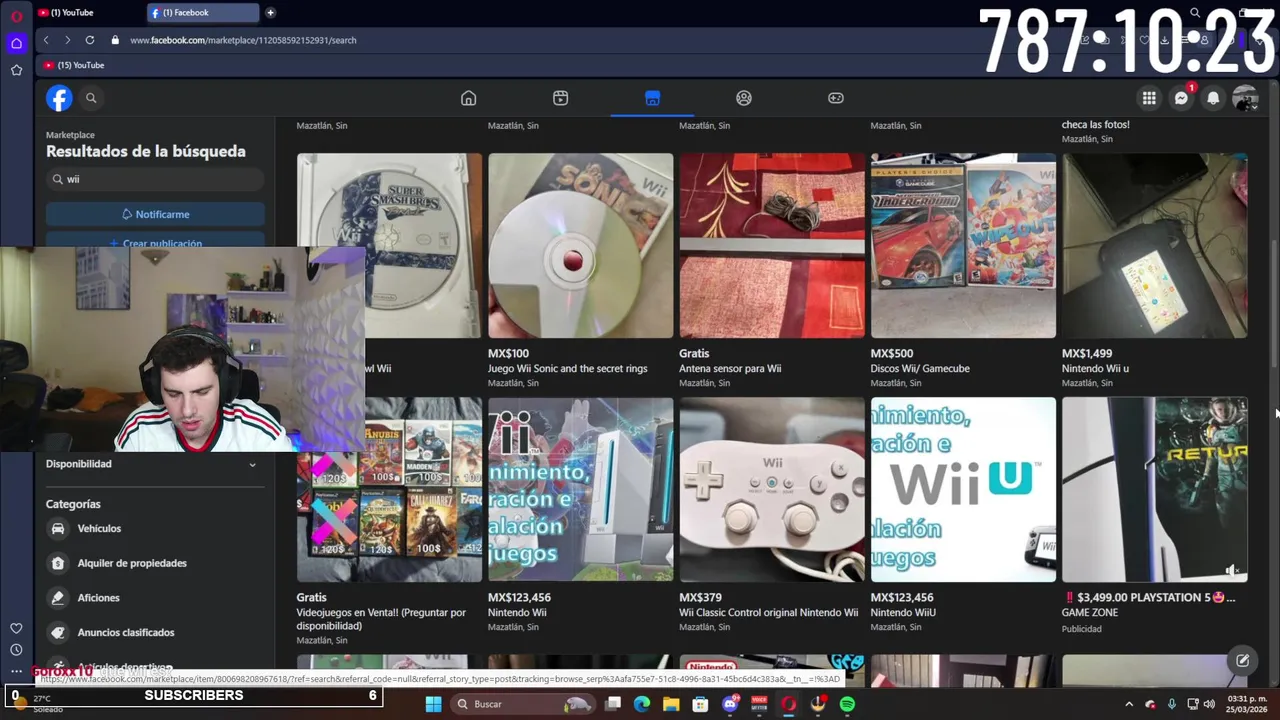Viewport: 1280px width, 720px height.
Task: Click Crear publicación button
Action: click(155, 243)
